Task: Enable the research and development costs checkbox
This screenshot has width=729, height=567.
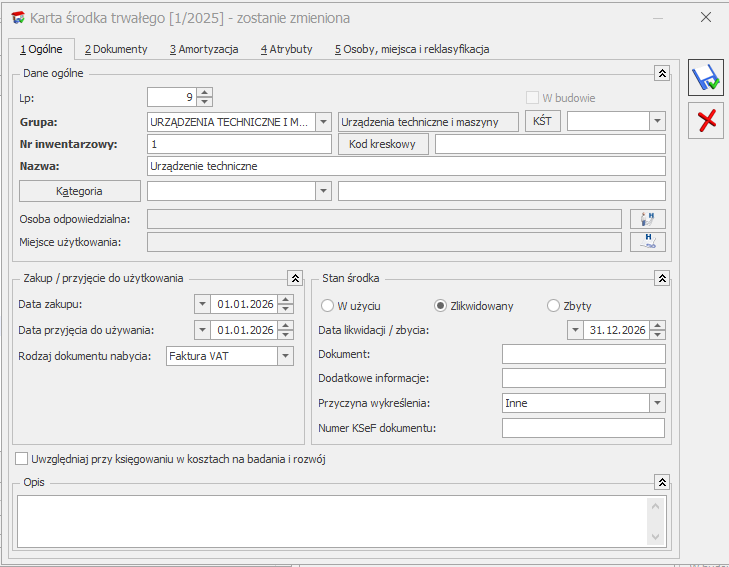Action: pos(21,459)
